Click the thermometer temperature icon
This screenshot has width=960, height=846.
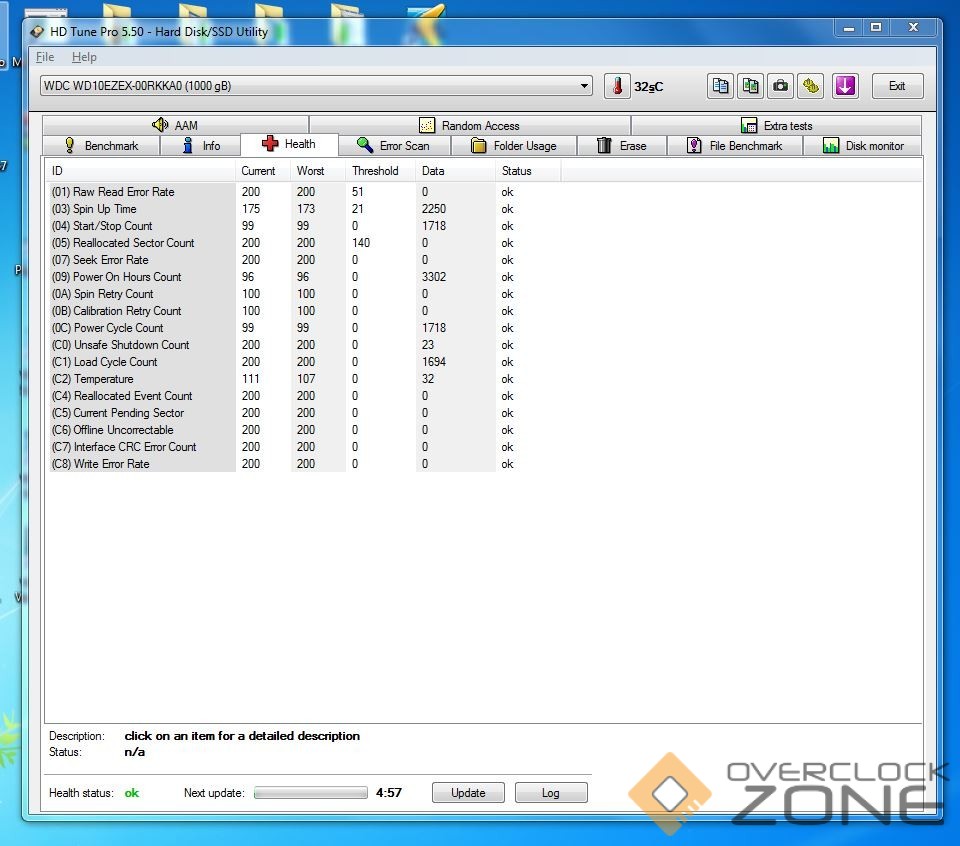pyautogui.click(x=617, y=86)
